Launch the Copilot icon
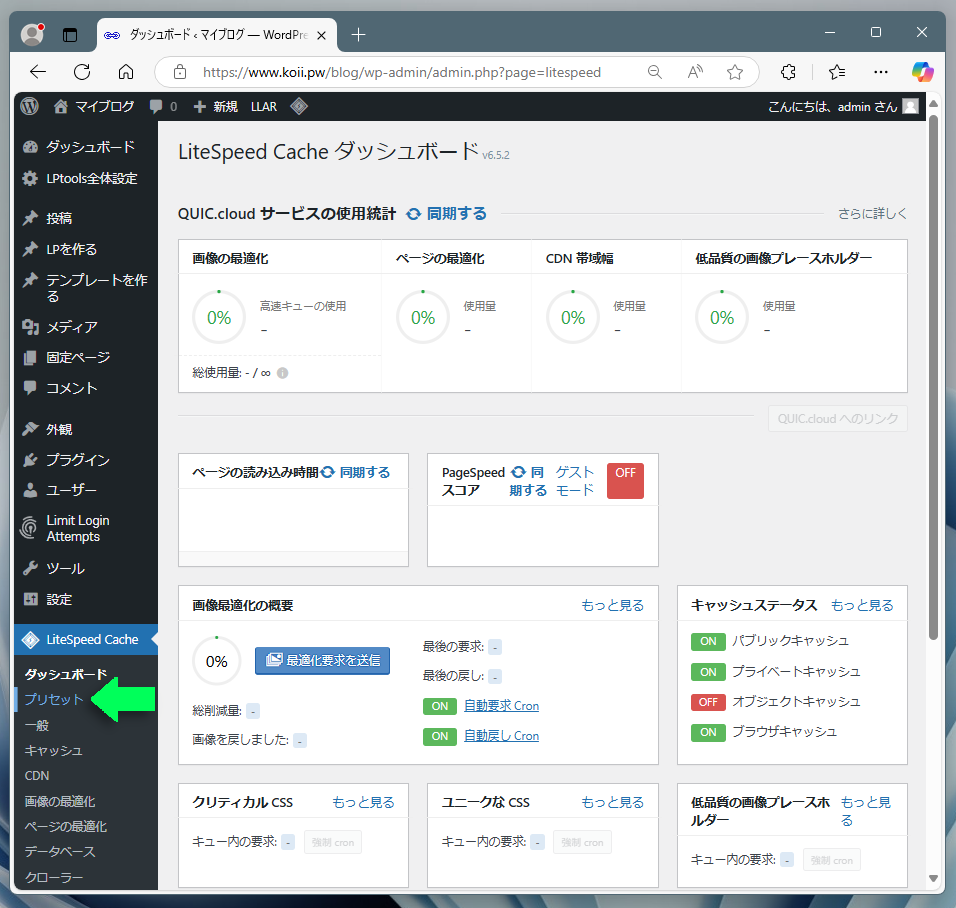The image size is (956, 908). coord(922,72)
